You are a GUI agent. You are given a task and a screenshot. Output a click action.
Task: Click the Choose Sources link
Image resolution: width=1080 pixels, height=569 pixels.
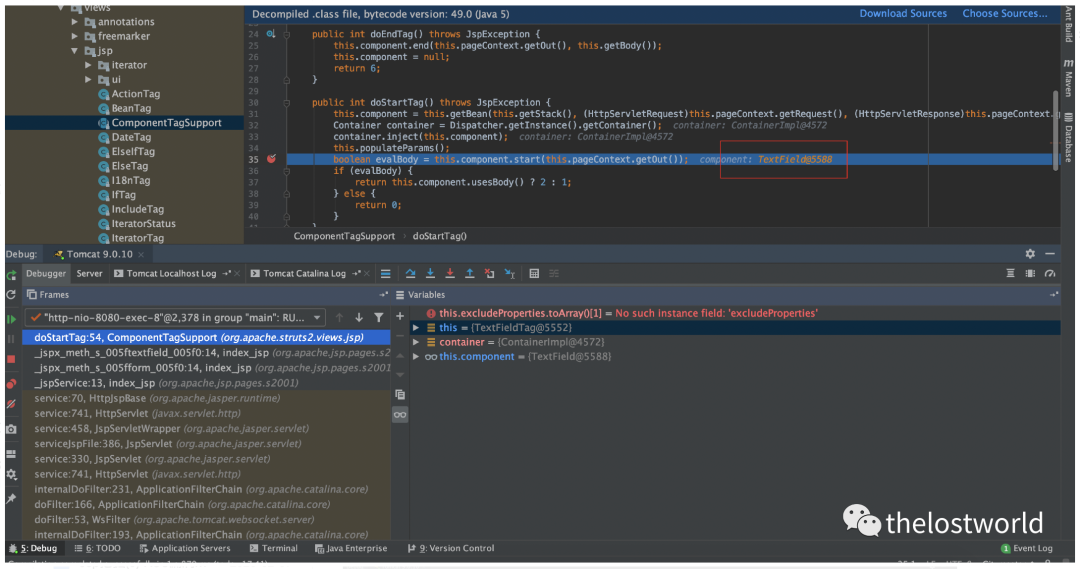tap(1005, 13)
